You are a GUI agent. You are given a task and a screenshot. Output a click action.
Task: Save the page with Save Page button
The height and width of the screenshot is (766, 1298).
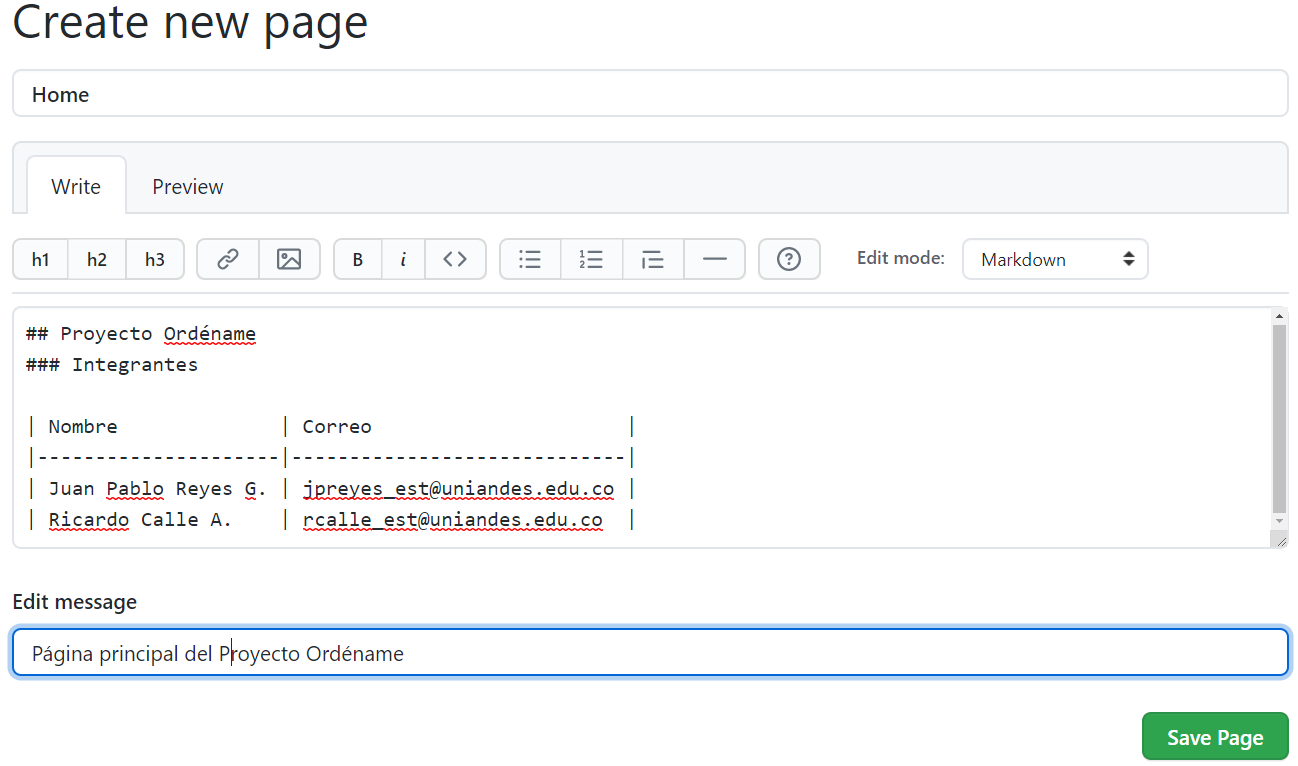[x=1214, y=736]
